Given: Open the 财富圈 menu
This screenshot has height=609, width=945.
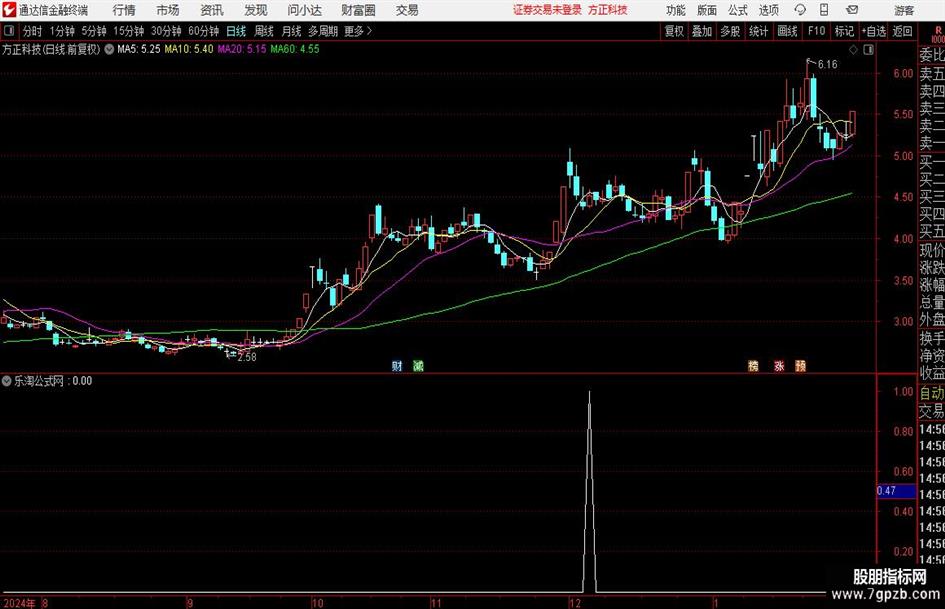Looking at the screenshot, I should 358,10.
